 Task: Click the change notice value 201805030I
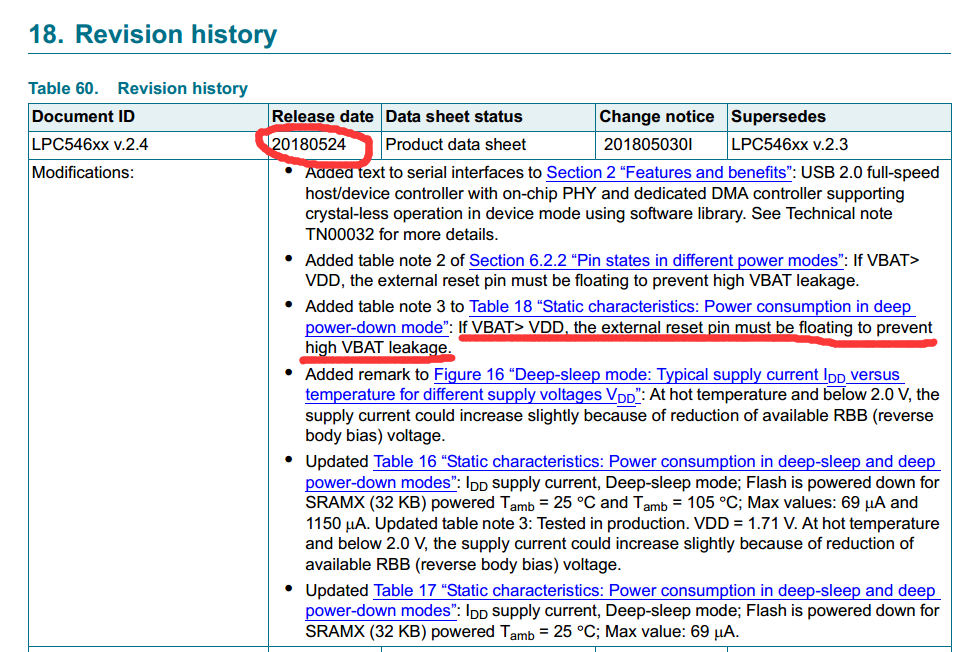648,145
